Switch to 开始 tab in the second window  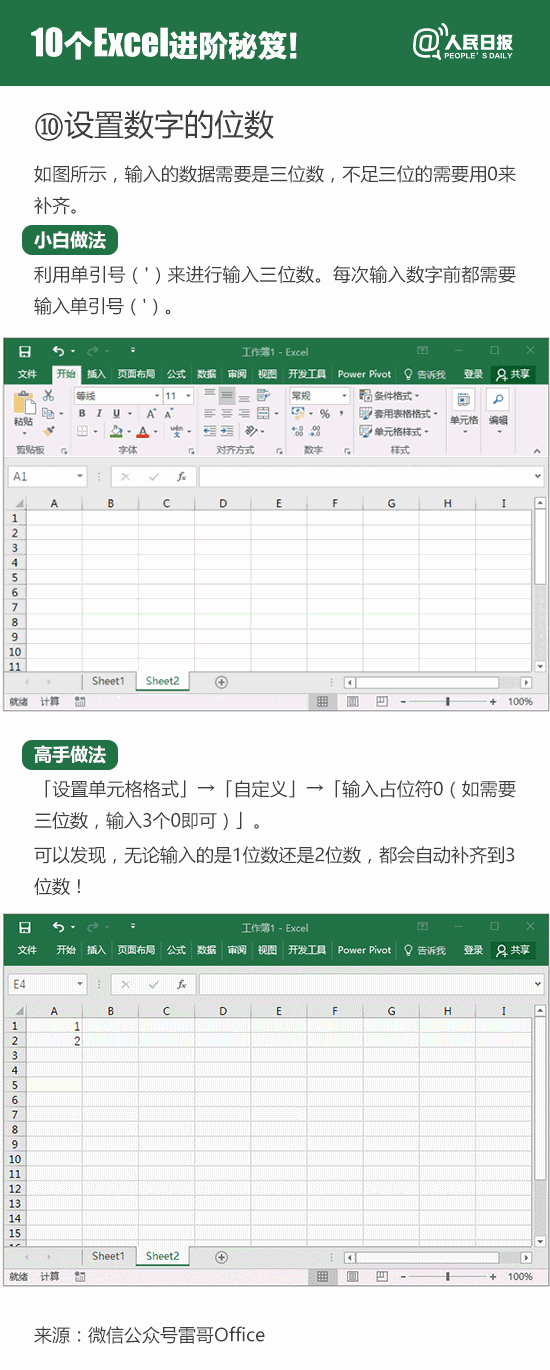[66, 950]
